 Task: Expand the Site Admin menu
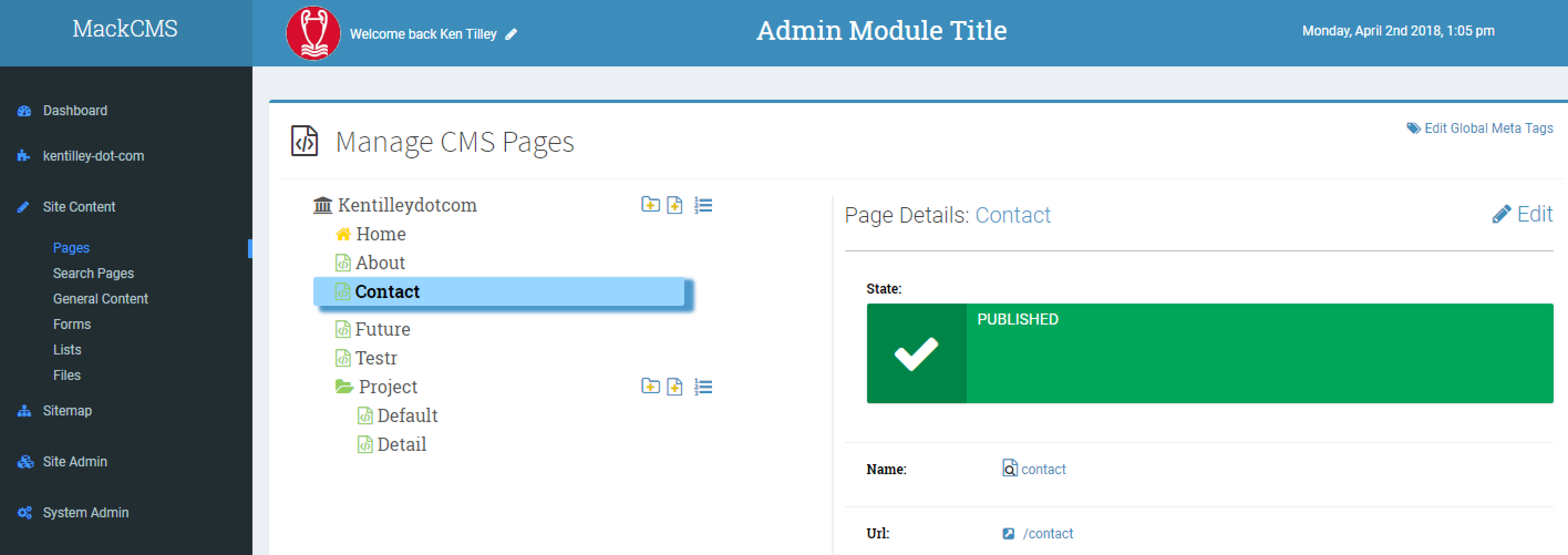click(x=75, y=462)
